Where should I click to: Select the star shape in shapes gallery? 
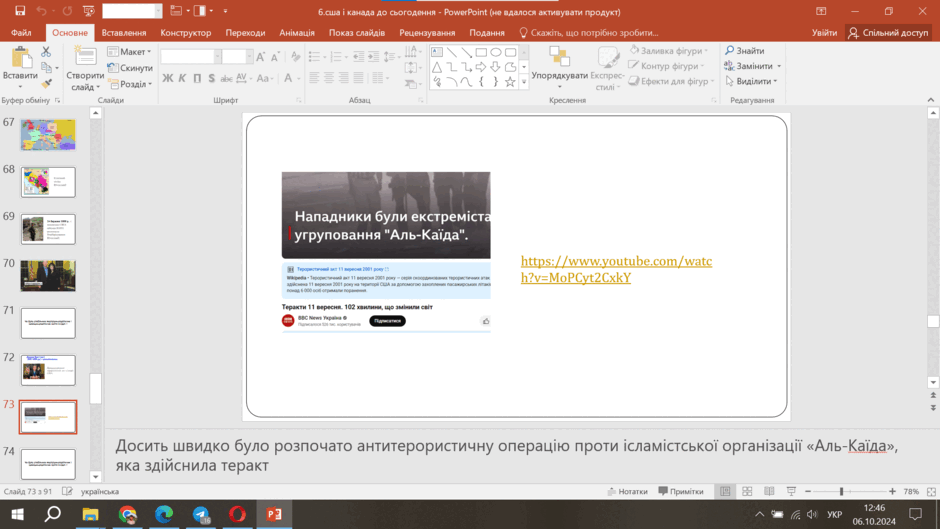coord(510,82)
